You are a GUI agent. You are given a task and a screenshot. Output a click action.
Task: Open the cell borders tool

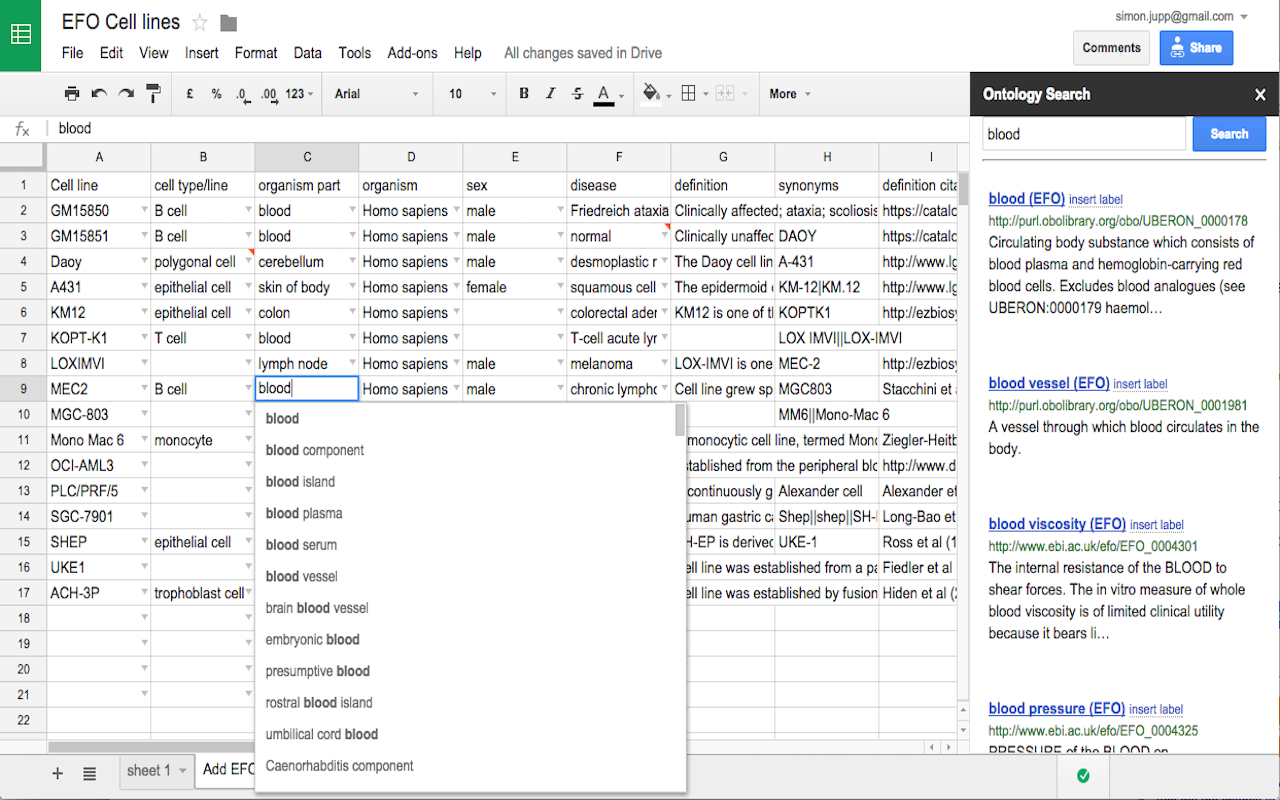[x=688, y=94]
